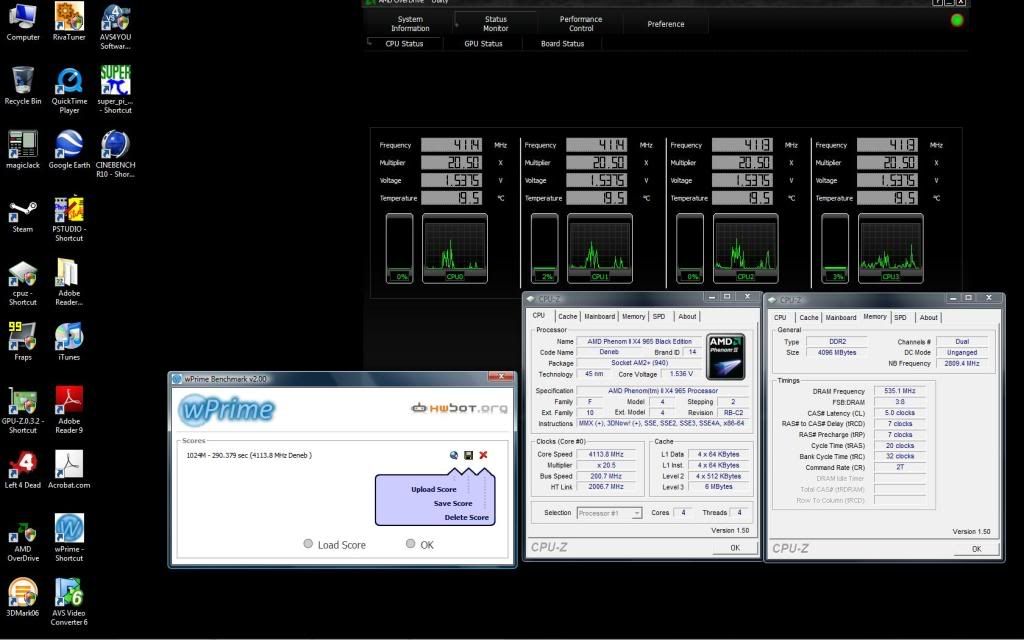This screenshot has width=1024, height=640.
Task: Open the CPU tab in the right CPU-Z window
Action: 780,318
